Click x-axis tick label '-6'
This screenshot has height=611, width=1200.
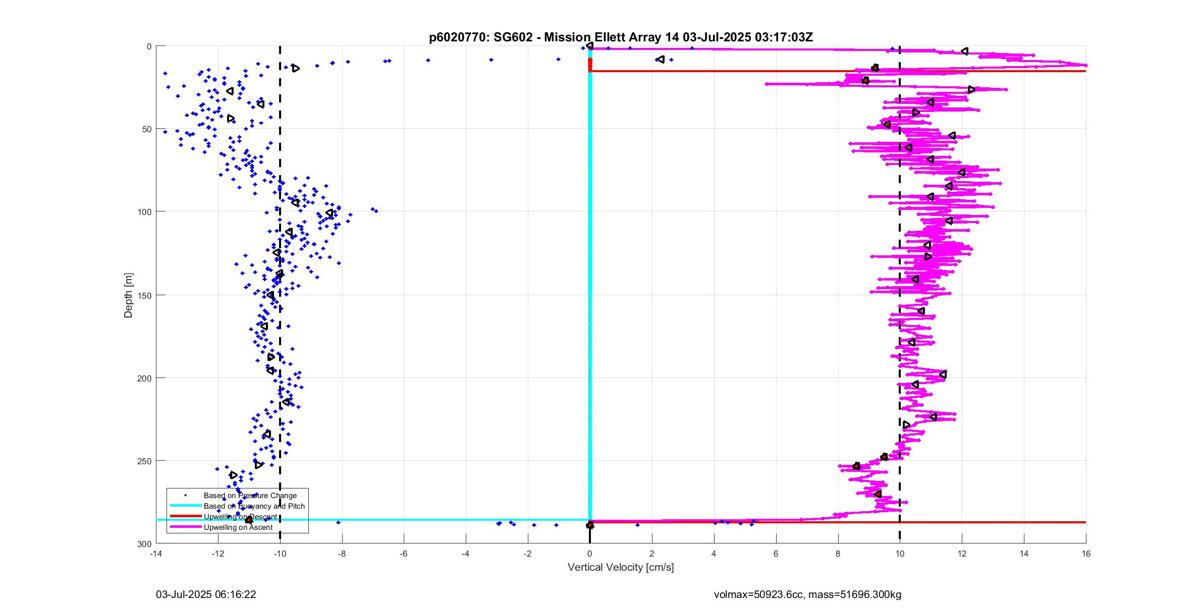(x=403, y=552)
